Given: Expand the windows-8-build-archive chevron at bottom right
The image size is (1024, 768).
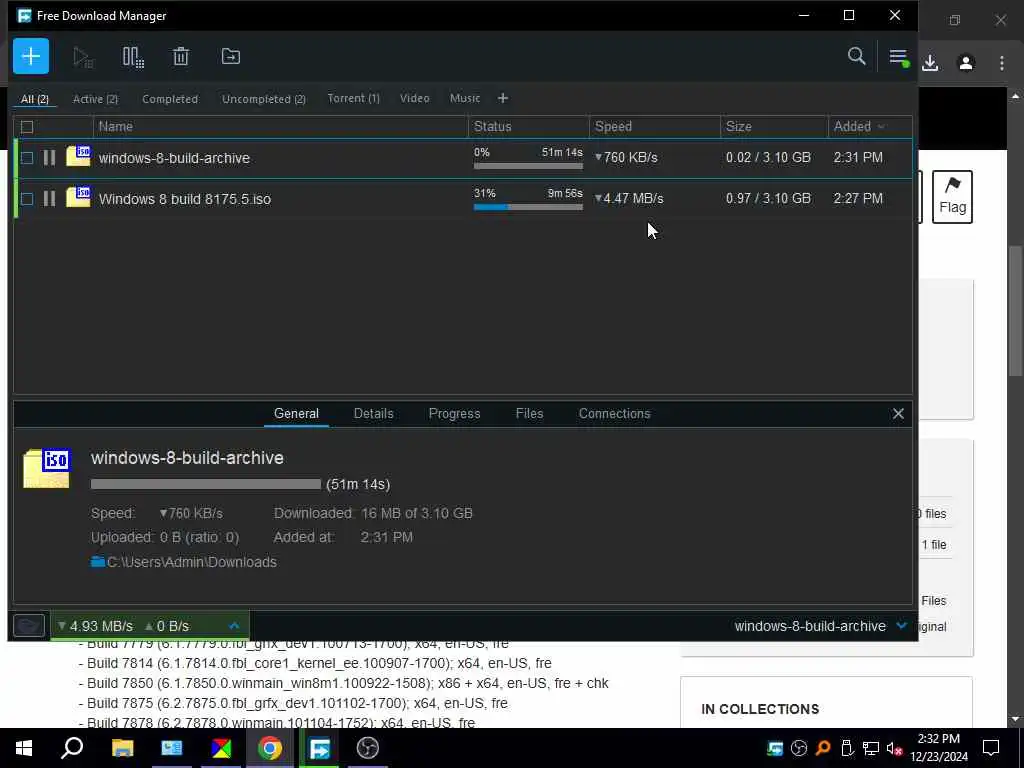Looking at the screenshot, I should (902, 626).
